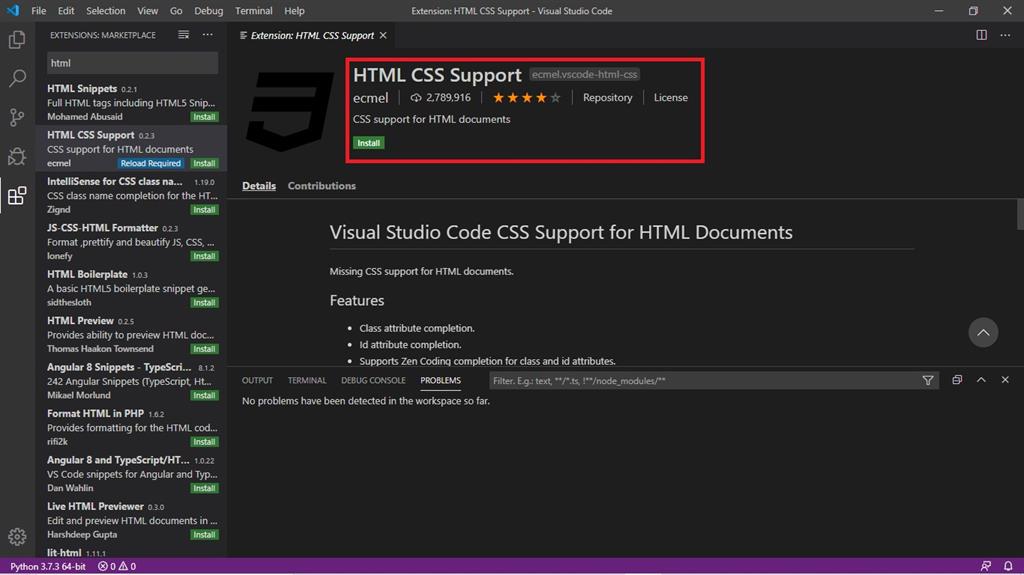The height and width of the screenshot is (575, 1024).
Task: Switch to the DEBUG CONSOLE tab
Action: (x=373, y=380)
